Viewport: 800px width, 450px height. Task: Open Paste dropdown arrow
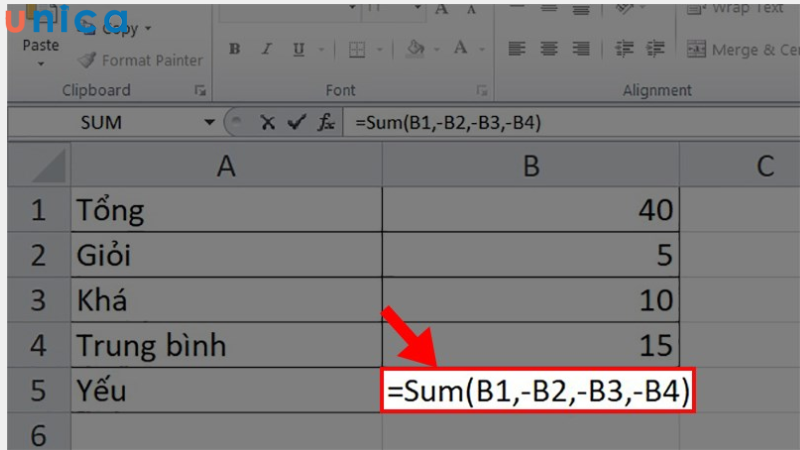click(x=41, y=64)
